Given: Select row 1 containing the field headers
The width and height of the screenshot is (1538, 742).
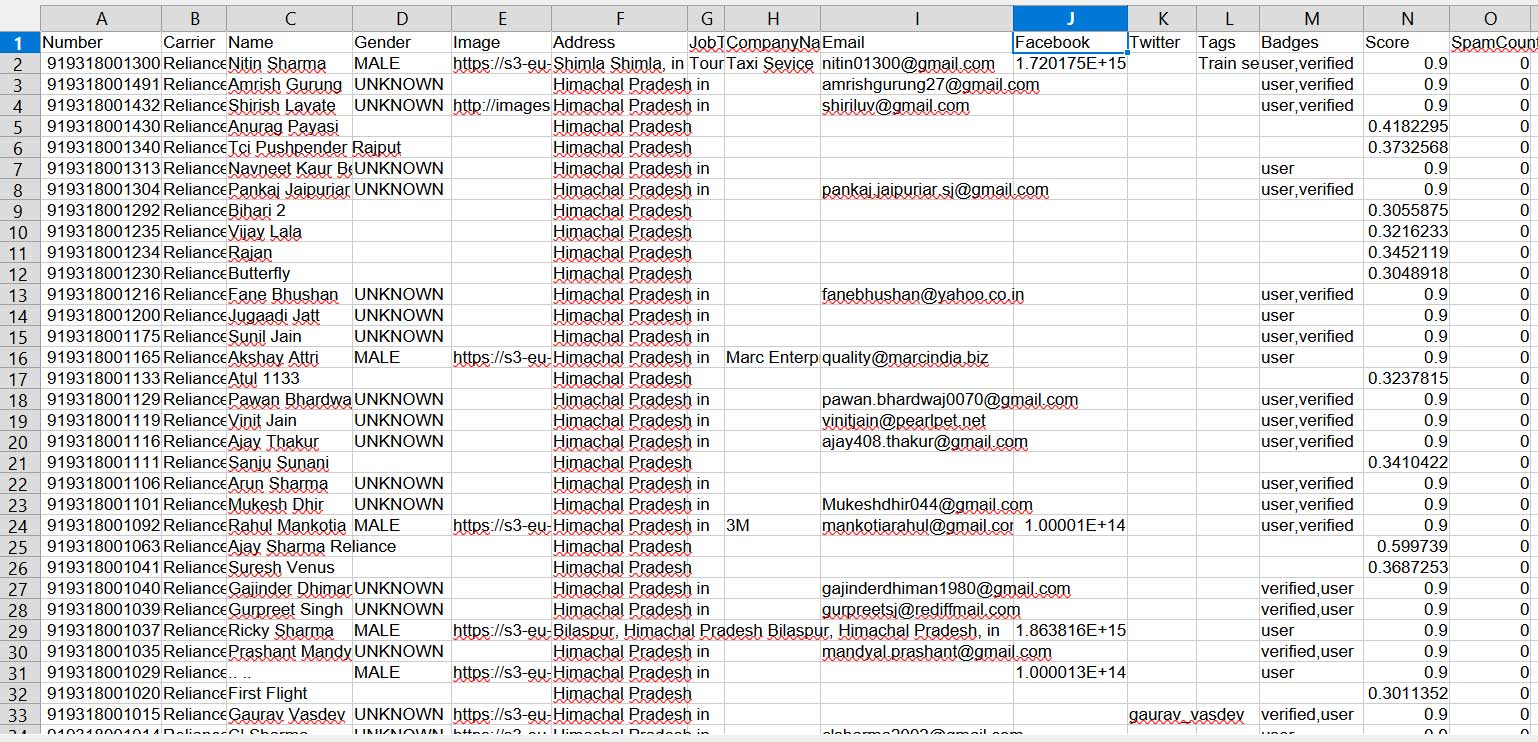Looking at the screenshot, I should (20, 42).
